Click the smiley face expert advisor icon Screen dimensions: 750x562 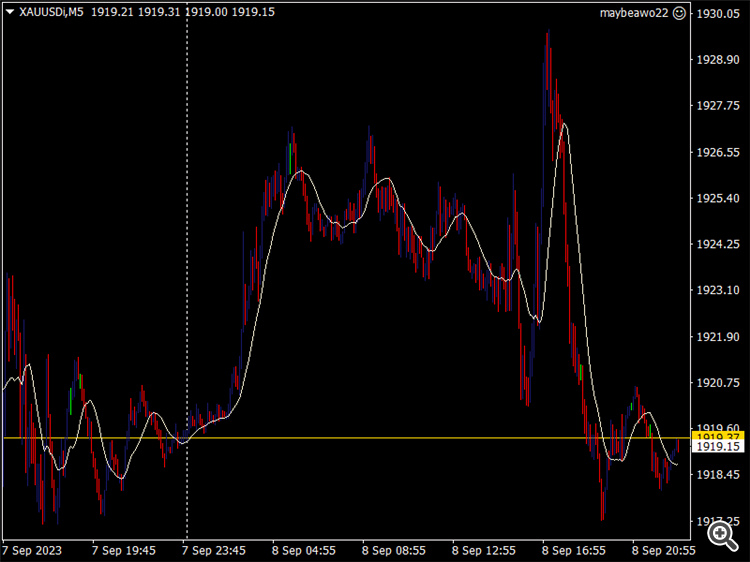point(680,13)
